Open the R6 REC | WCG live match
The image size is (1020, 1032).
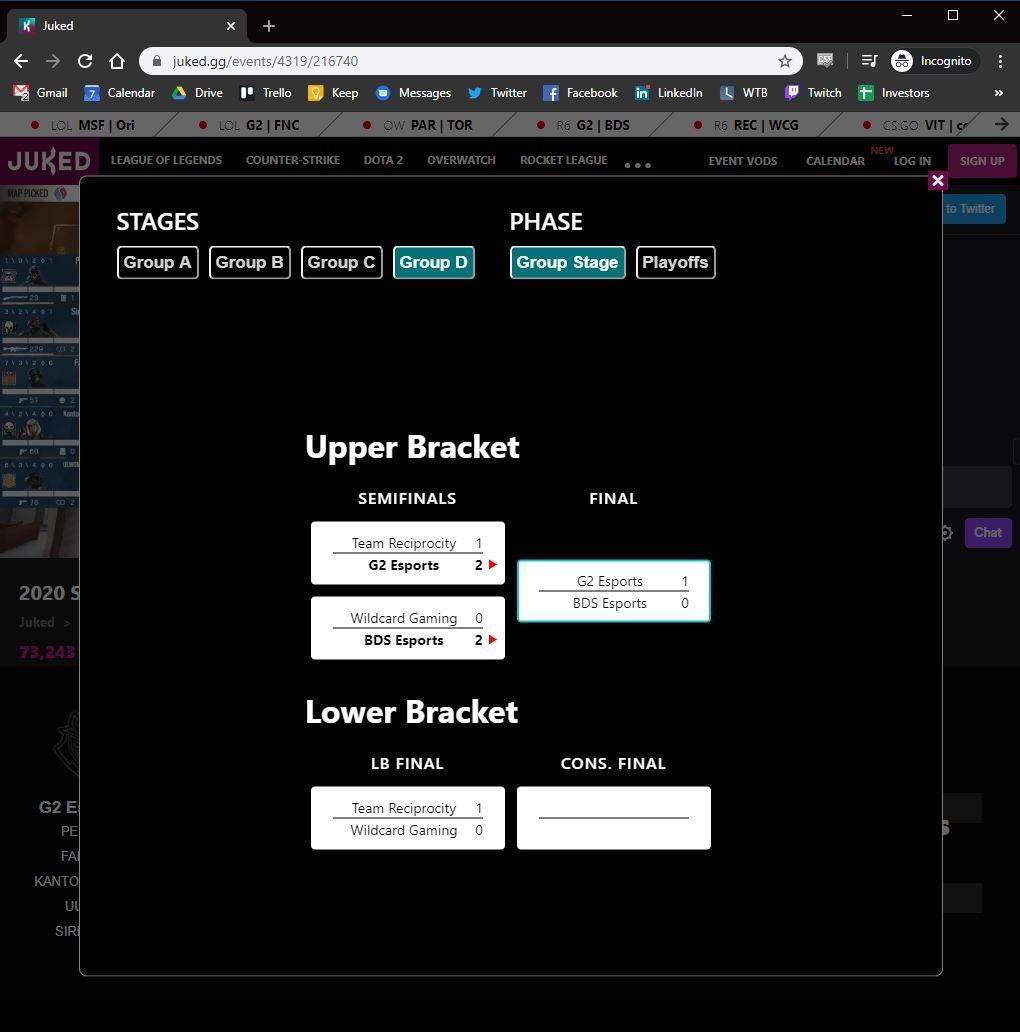click(x=748, y=125)
